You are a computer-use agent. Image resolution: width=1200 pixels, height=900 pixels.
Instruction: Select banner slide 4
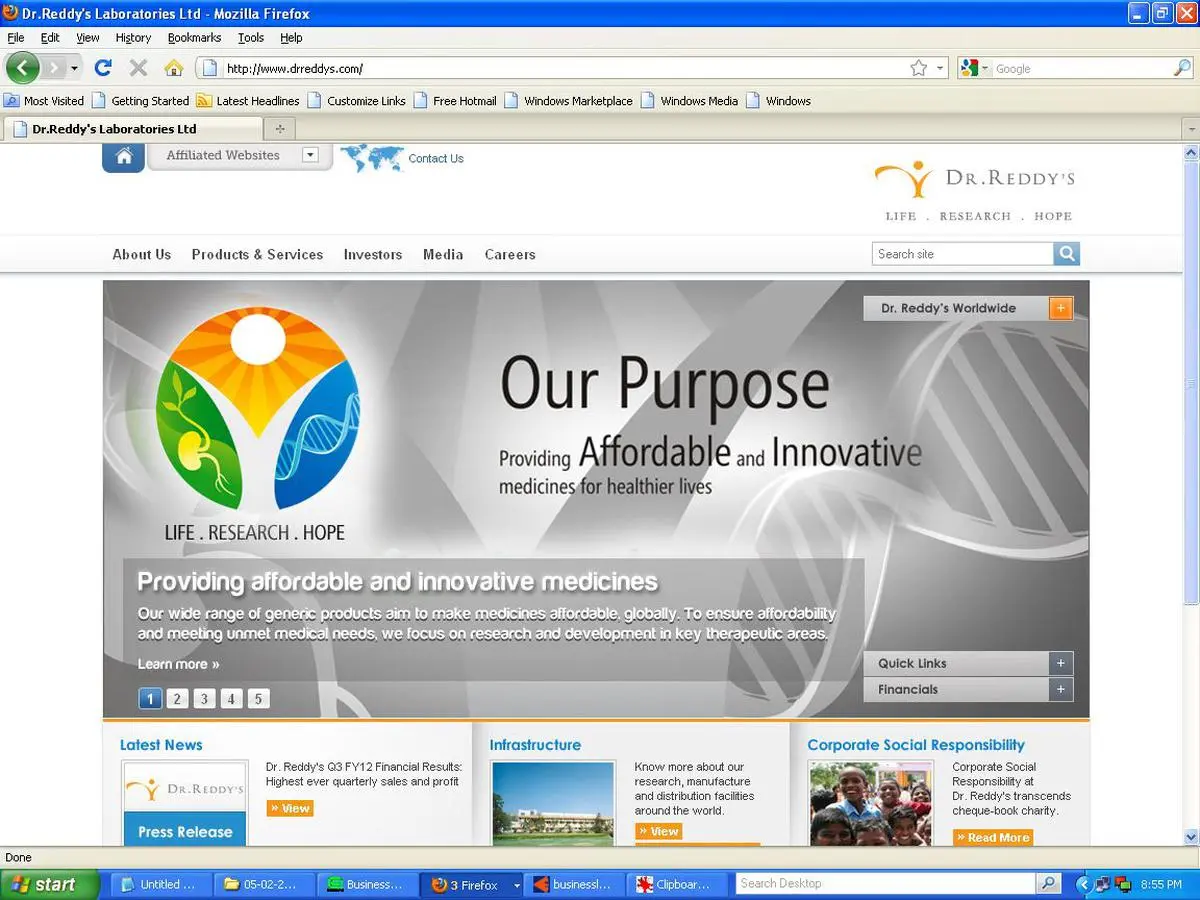click(x=231, y=699)
